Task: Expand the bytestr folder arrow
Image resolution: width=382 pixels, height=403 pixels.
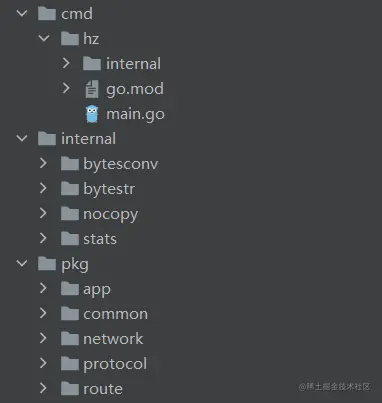Action: tap(43, 188)
